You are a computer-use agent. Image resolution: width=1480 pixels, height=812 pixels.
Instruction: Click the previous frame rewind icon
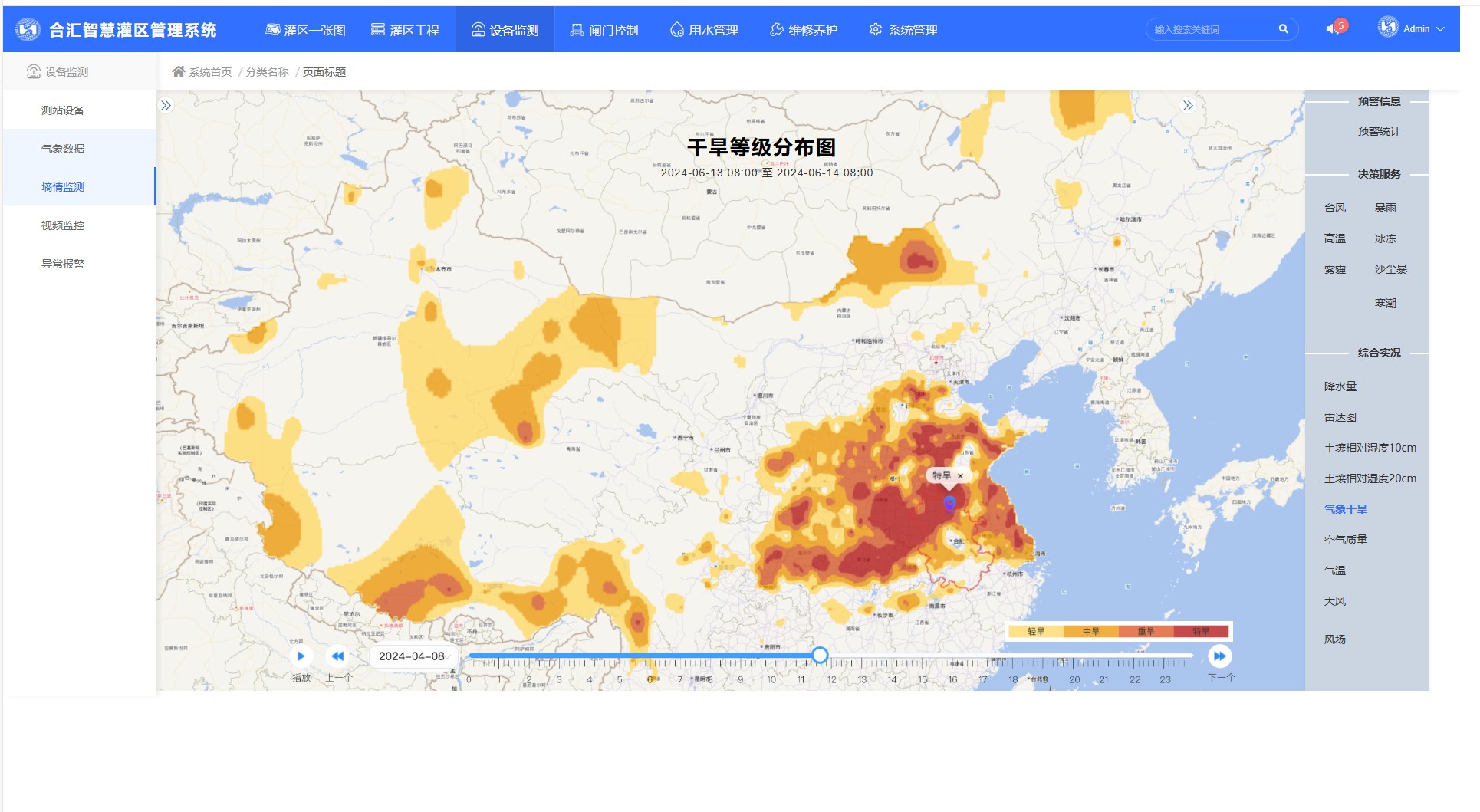[x=337, y=656]
